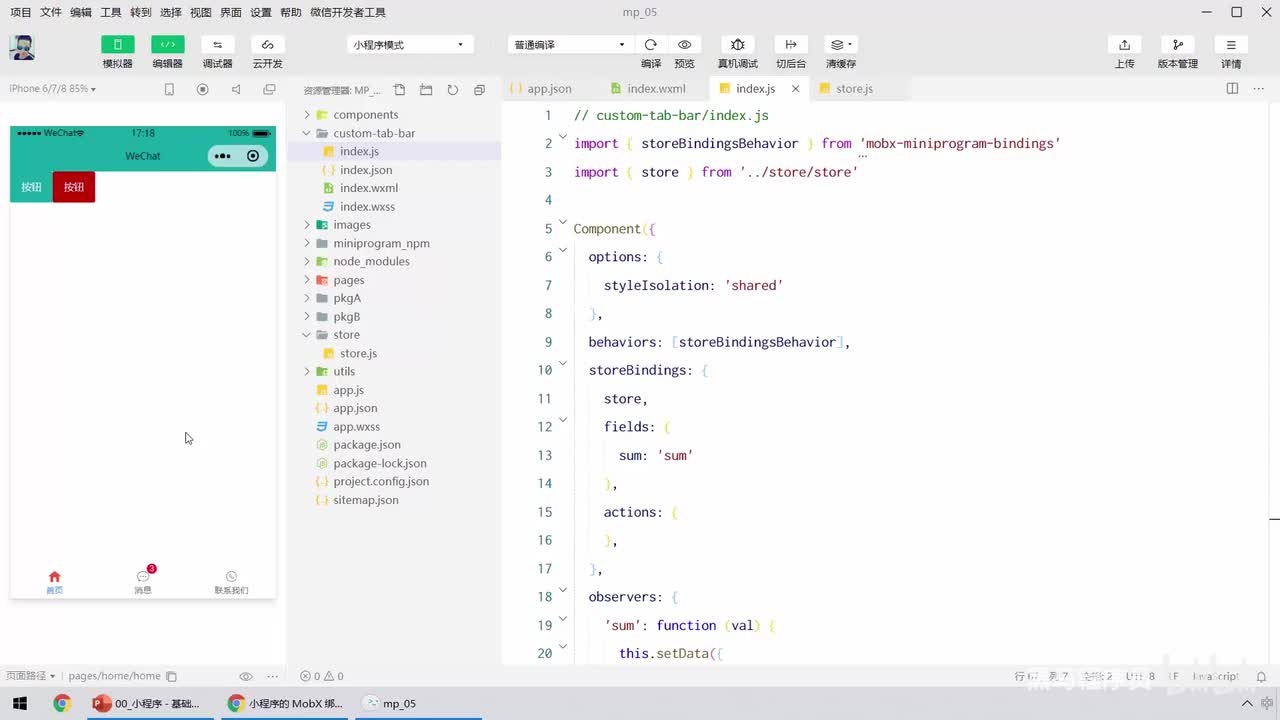The image size is (1280, 720).
Task: Close the index.js editor tab
Action: [796, 89]
